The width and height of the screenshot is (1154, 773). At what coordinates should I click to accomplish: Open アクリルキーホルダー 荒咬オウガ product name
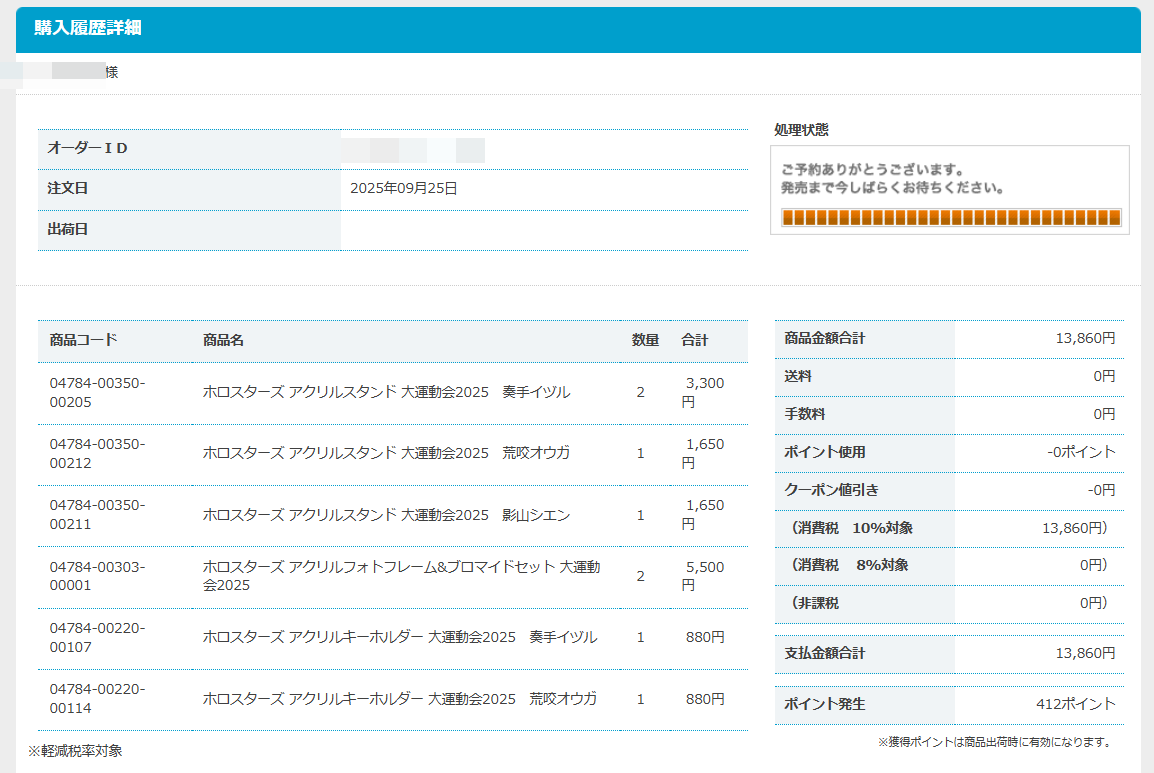tap(399, 698)
